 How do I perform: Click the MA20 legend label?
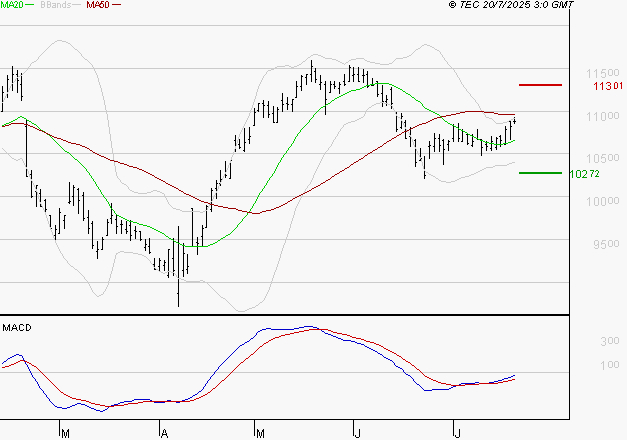12,4
